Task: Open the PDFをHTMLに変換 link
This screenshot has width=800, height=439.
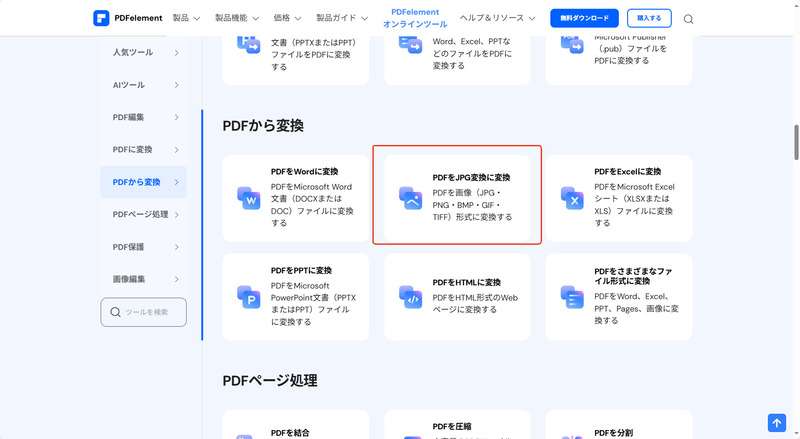Action: click(466, 282)
